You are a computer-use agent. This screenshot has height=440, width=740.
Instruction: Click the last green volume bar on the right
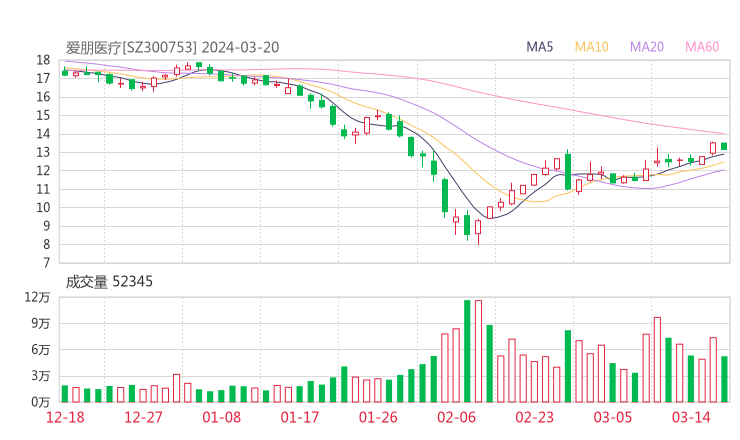(x=724, y=379)
